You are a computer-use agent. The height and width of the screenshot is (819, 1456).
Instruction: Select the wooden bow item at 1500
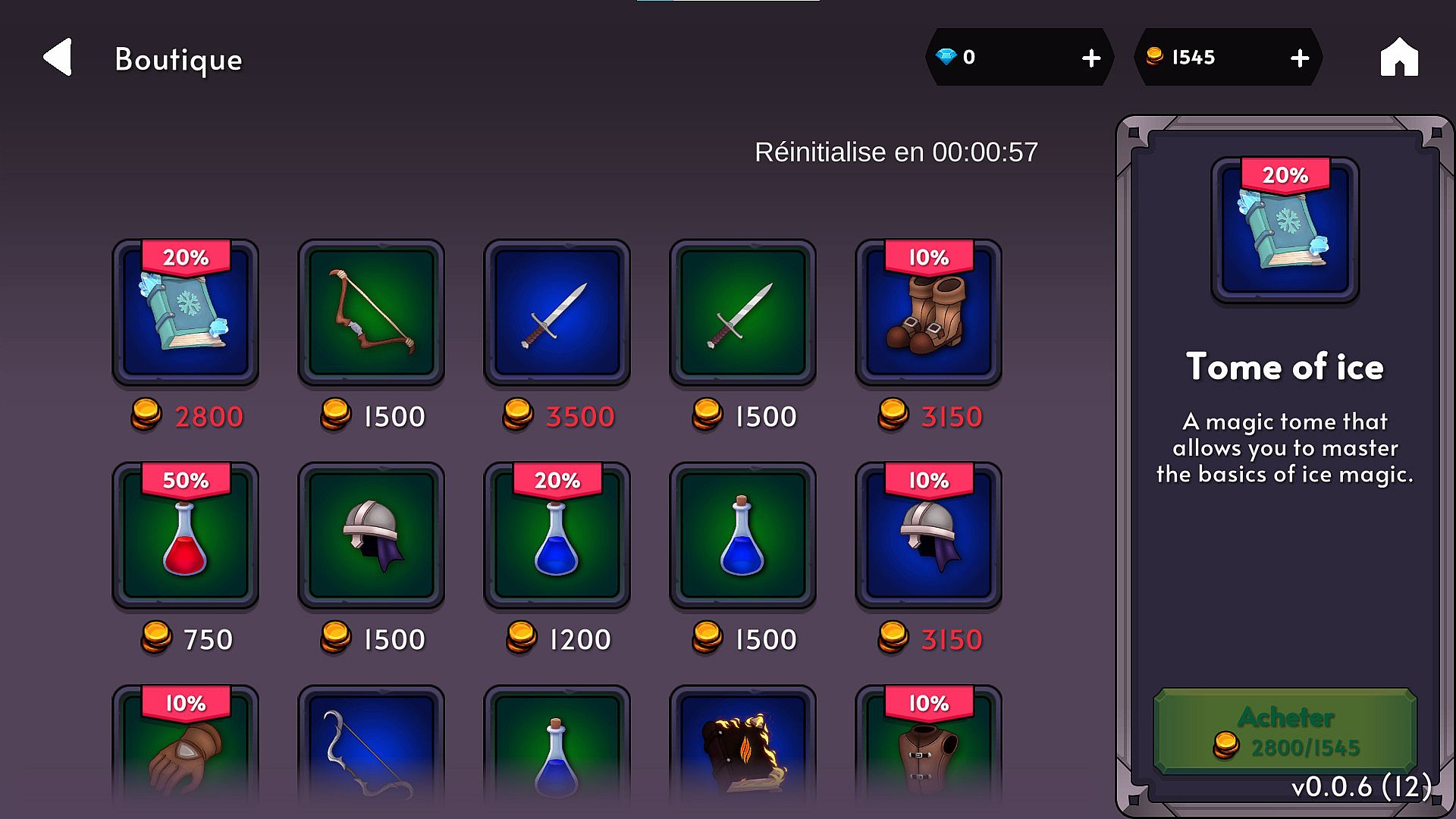(372, 312)
